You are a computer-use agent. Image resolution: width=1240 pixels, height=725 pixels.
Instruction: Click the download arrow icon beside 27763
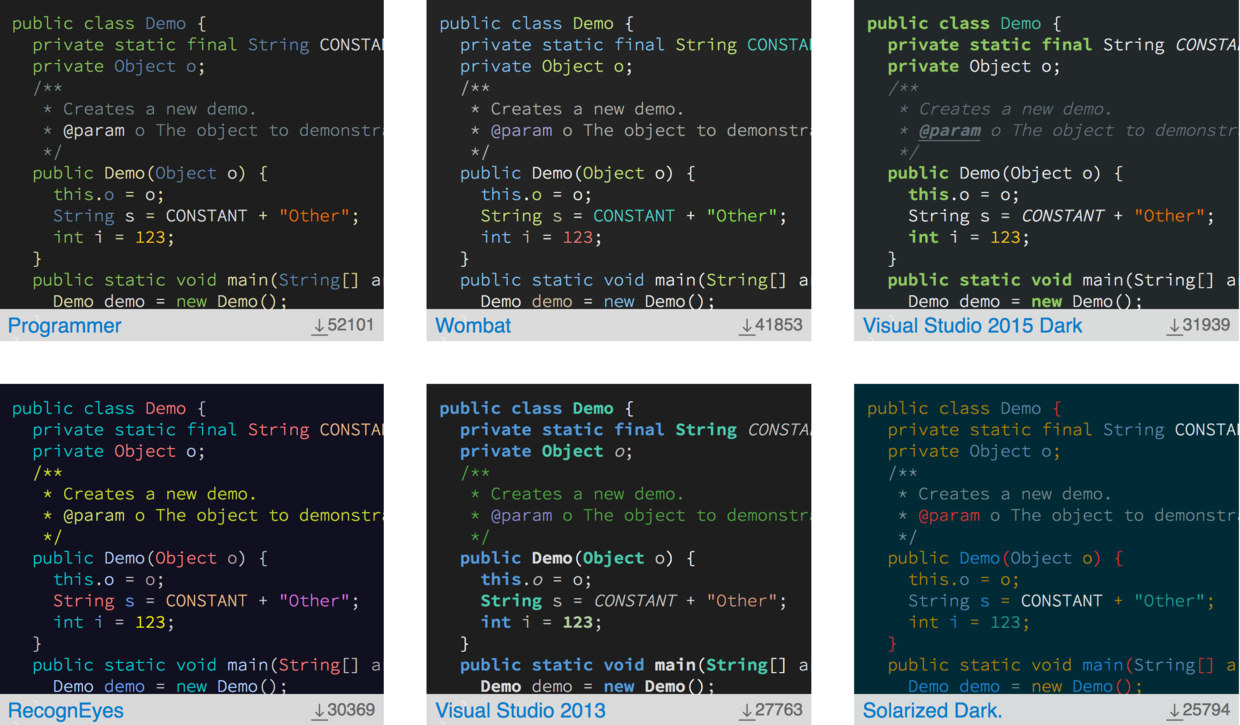click(x=747, y=711)
